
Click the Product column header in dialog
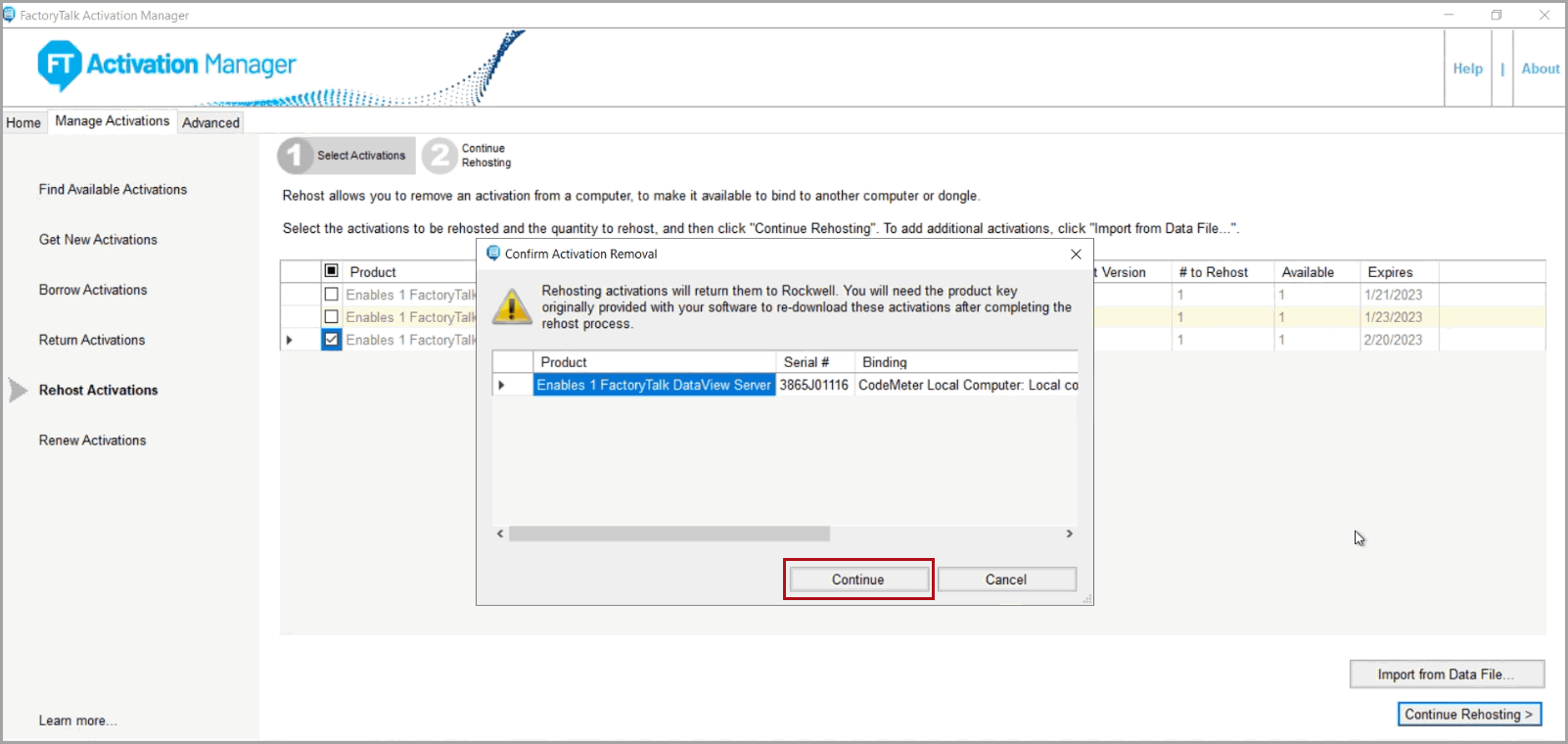(654, 362)
